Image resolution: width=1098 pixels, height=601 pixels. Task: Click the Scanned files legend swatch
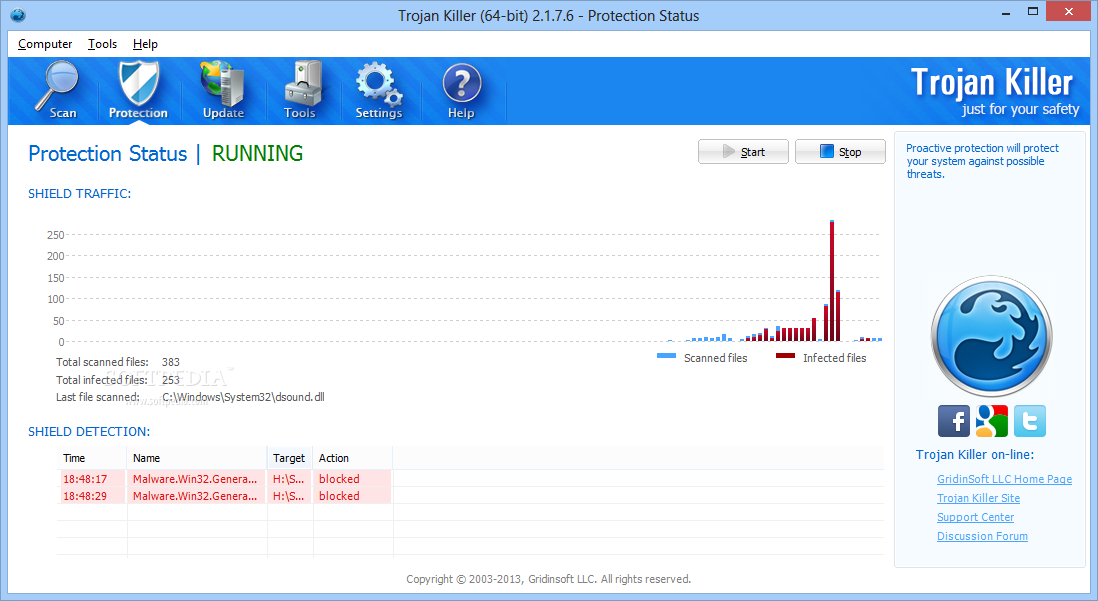click(666, 357)
